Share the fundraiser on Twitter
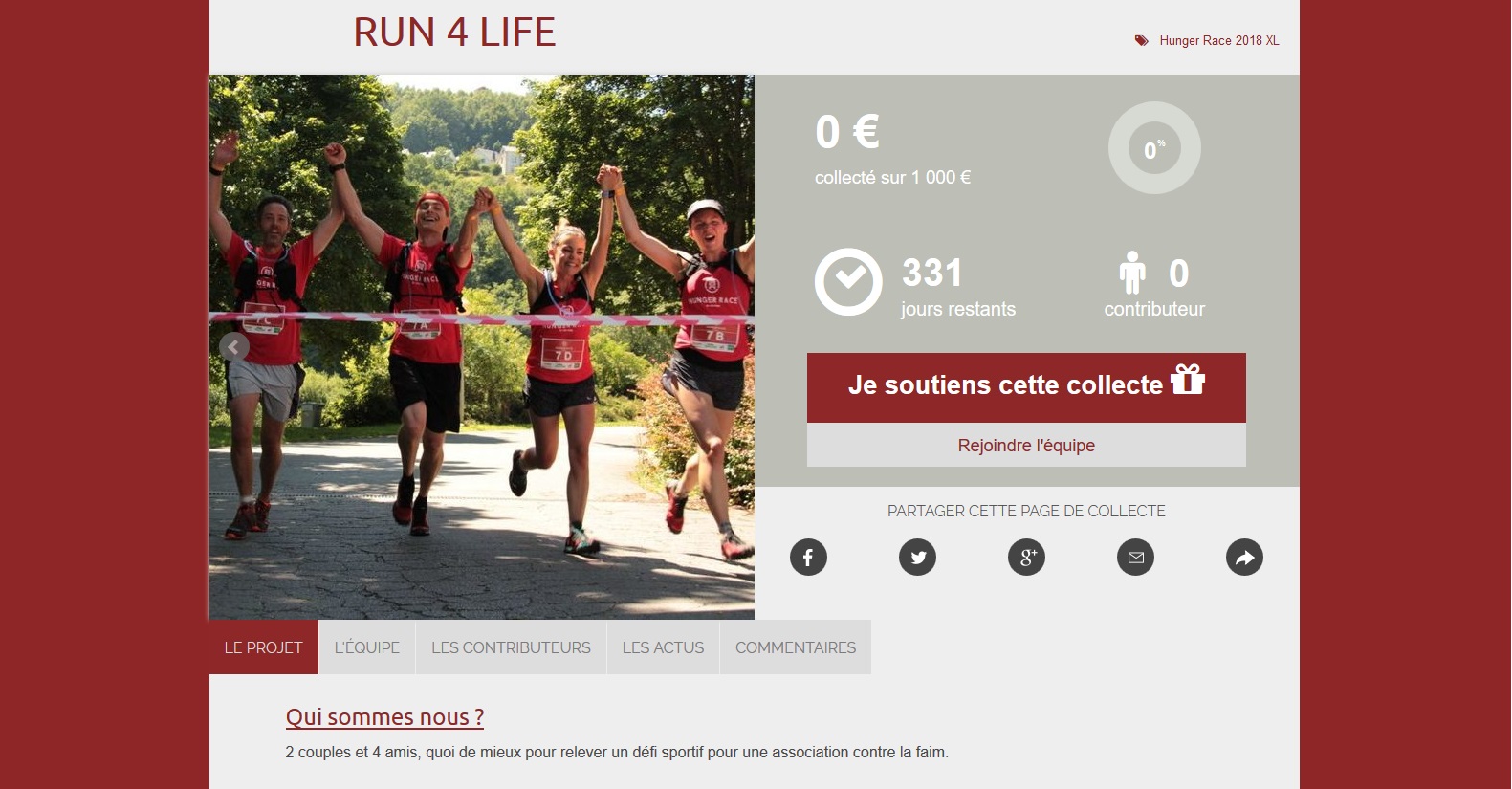 coord(917,558)
